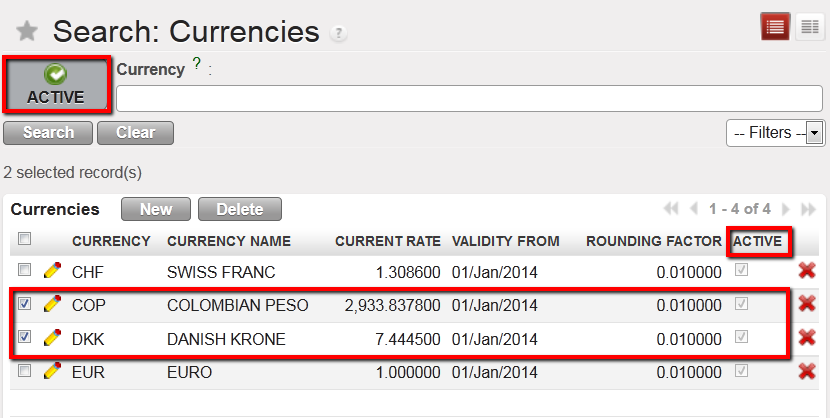Toggle the ACTIVE filter button
This screenshot has width=830, height=418.
point(56,85)
